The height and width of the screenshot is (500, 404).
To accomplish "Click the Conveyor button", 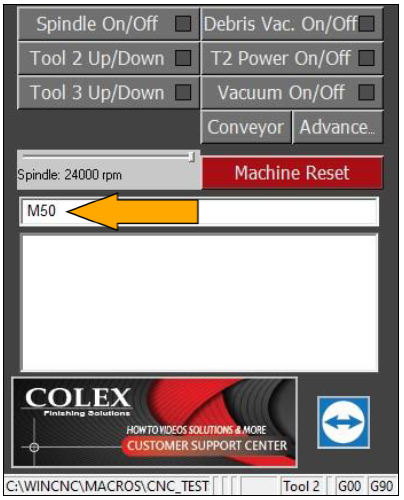I will point(246,127).
